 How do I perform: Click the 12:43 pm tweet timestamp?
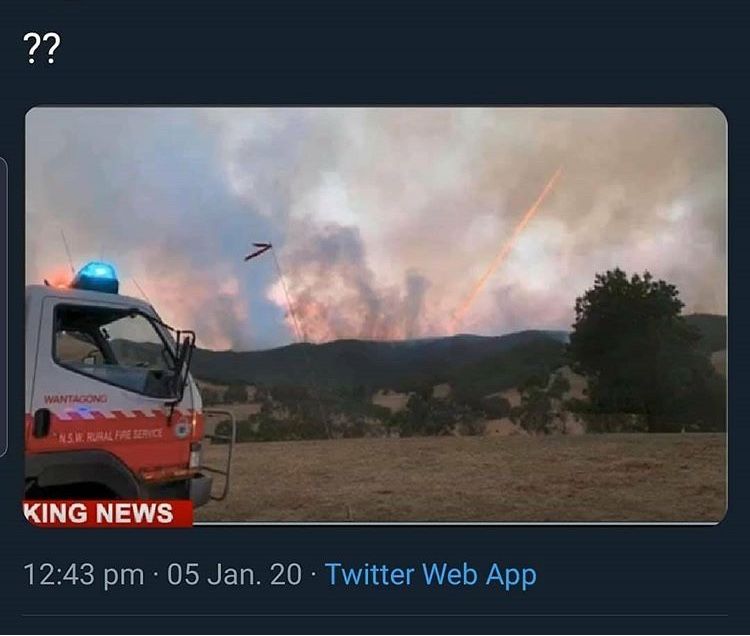click(84, 574)
